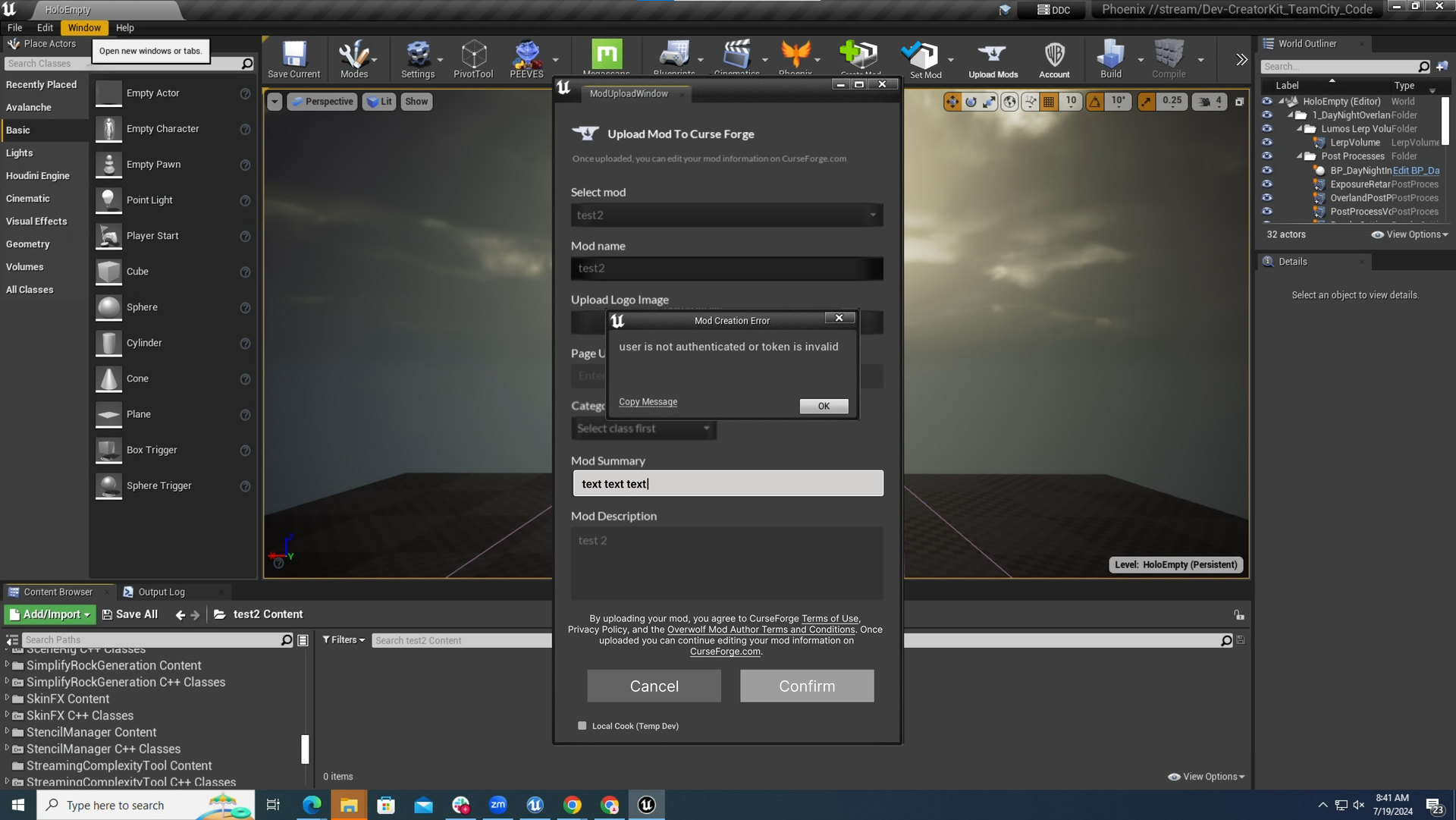The image size is (1456, 820).
Task: Switch to the Output Log tab
Action: pos(161,592)
